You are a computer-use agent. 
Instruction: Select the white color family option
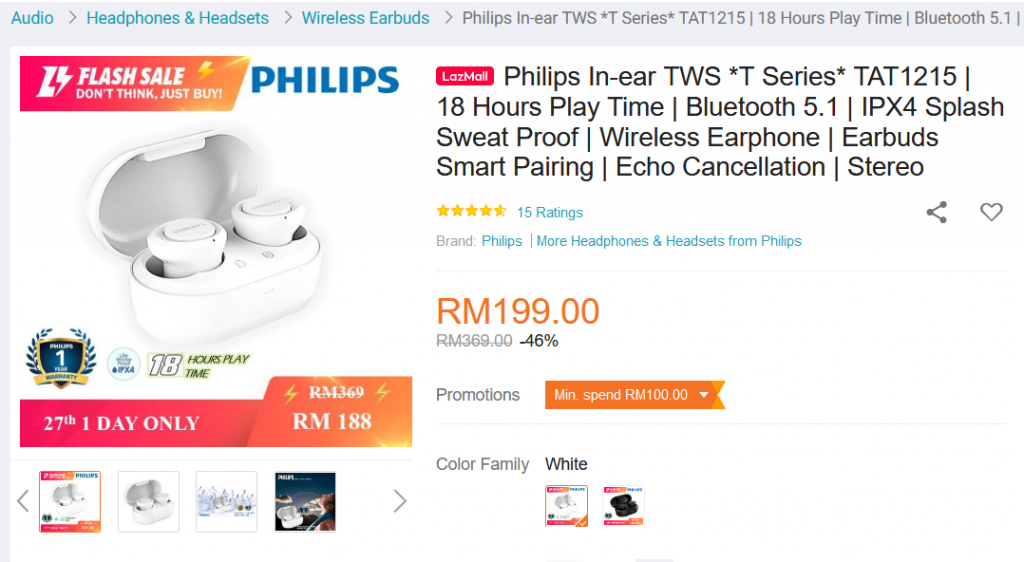click(566, 505)
